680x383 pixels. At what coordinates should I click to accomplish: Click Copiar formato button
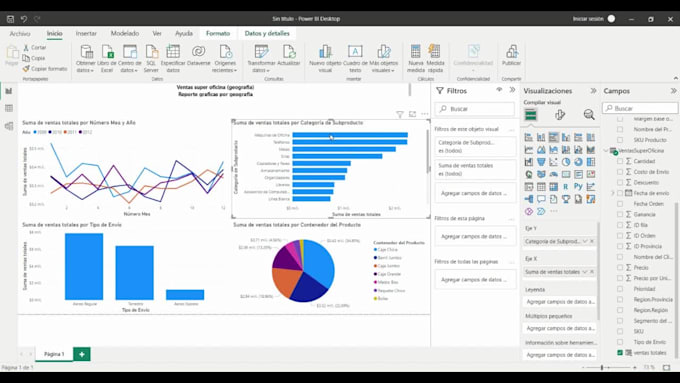(x=45, y=69)
